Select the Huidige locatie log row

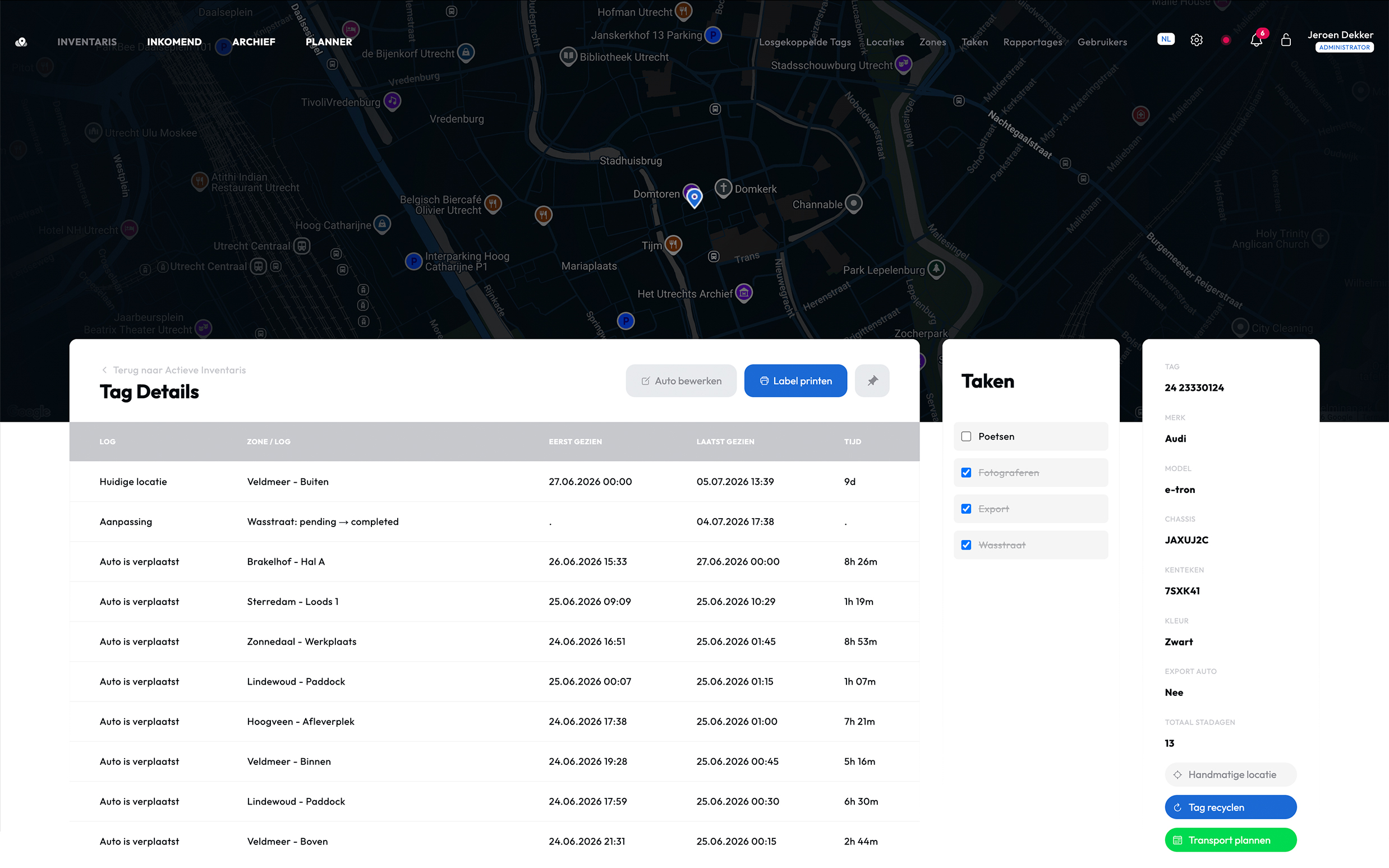click(494, 482)
